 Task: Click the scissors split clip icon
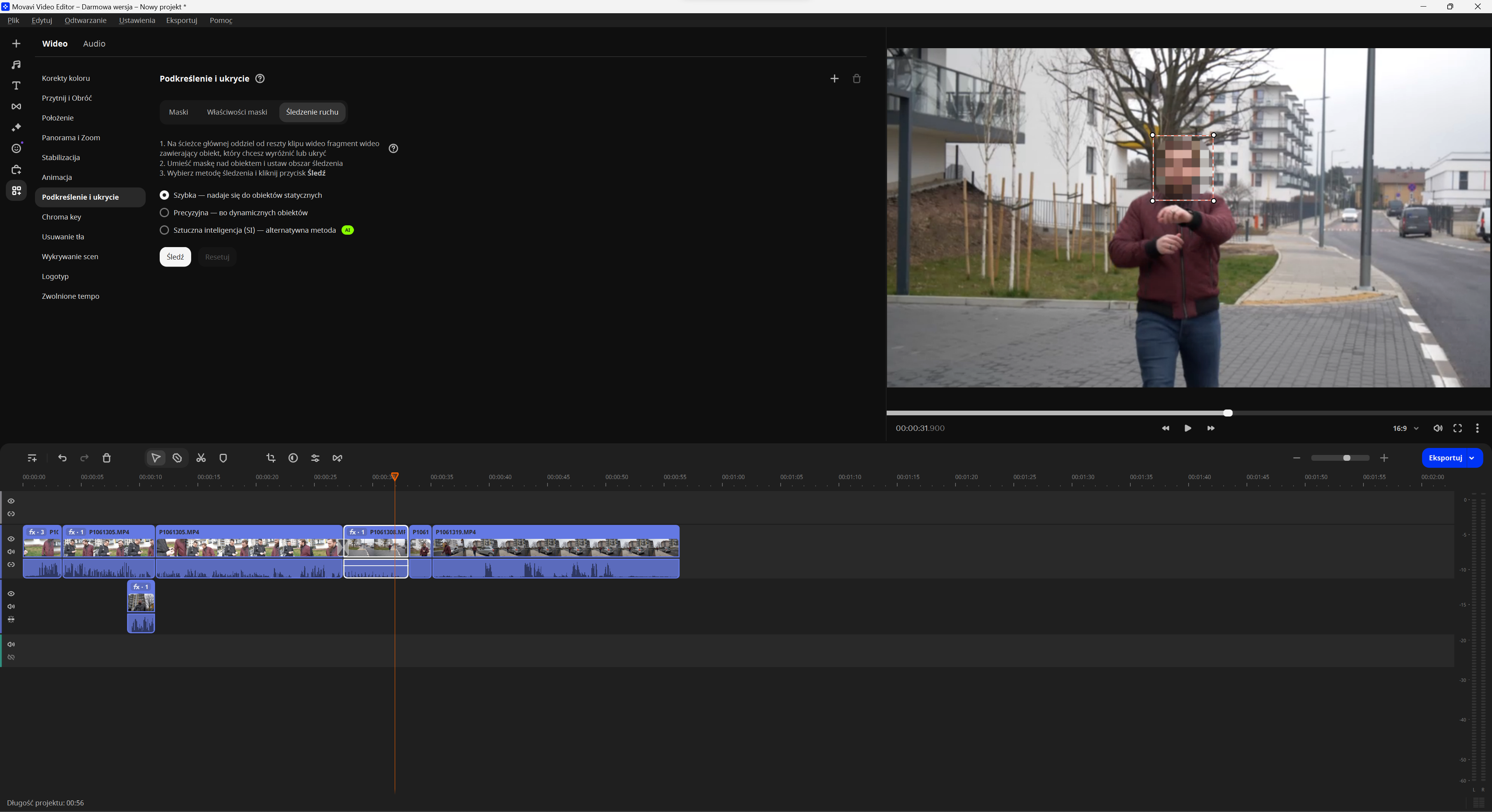point(201,458)
